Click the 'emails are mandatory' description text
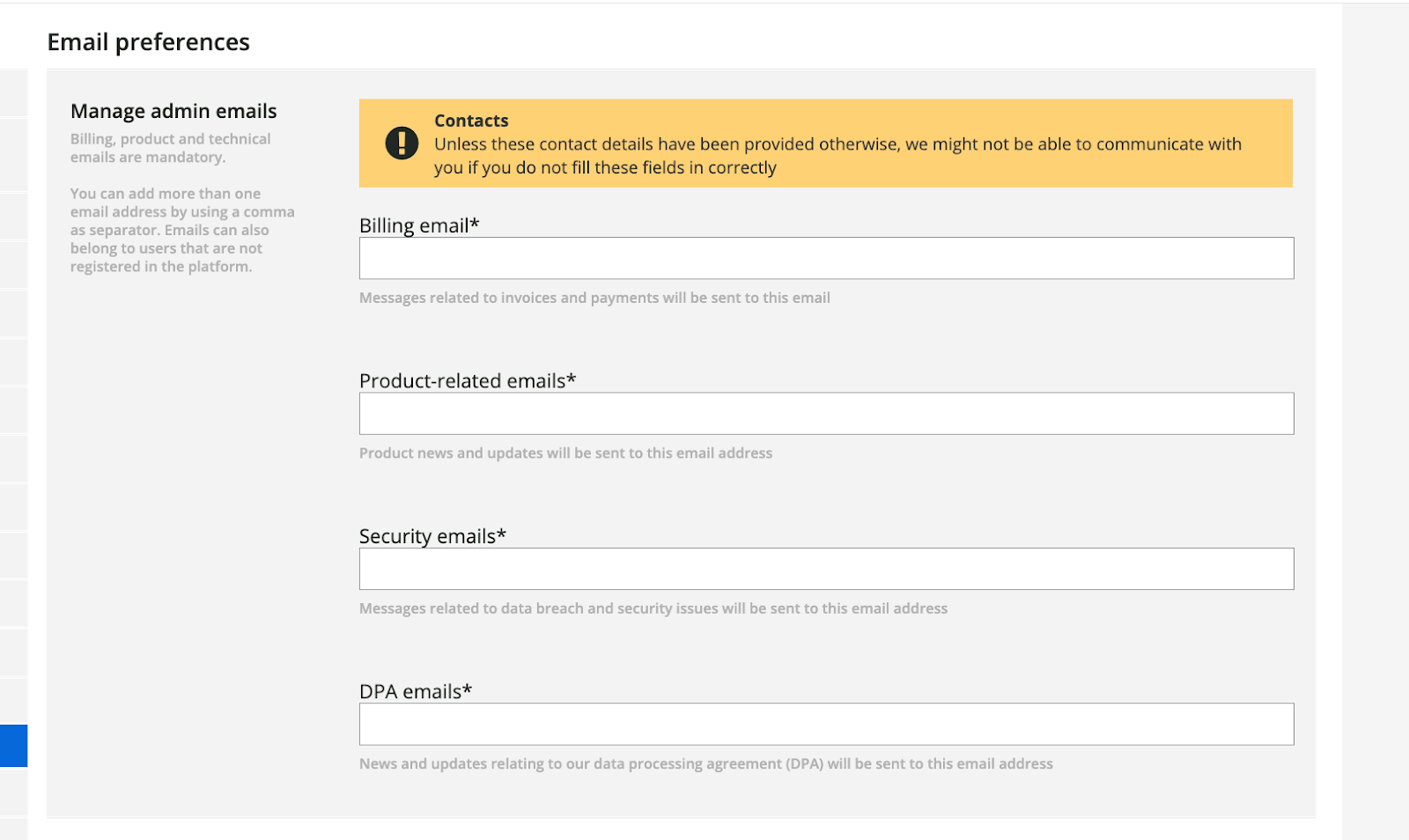 pos(170,148)
